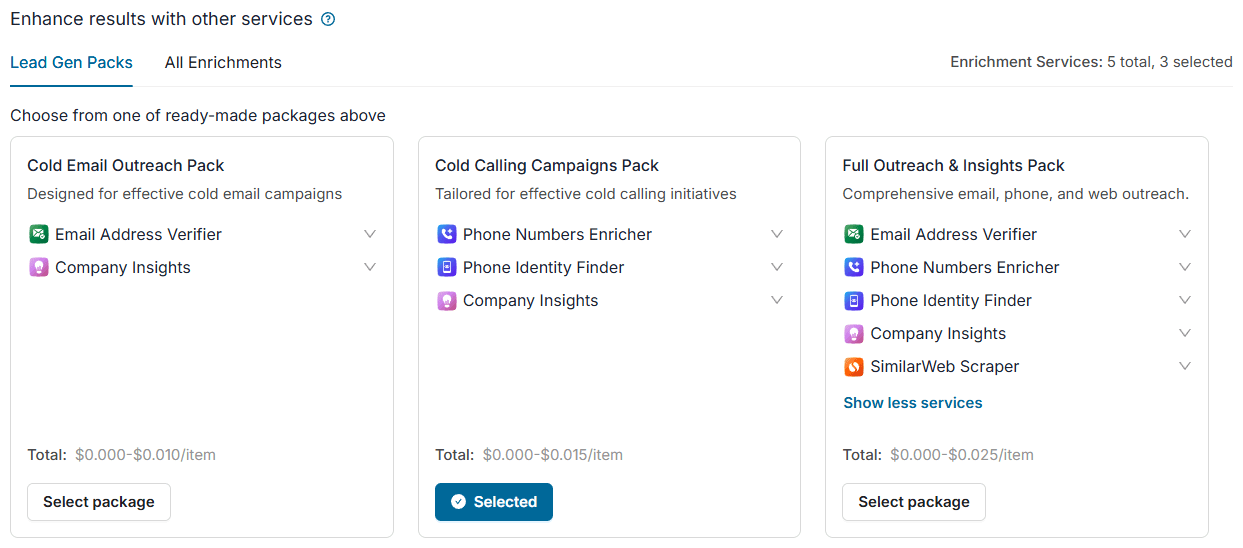Expand Phone Identity Finder chevron in Cold Calling pack
This screenshot has width=1243, height=548.
(777, 267)
